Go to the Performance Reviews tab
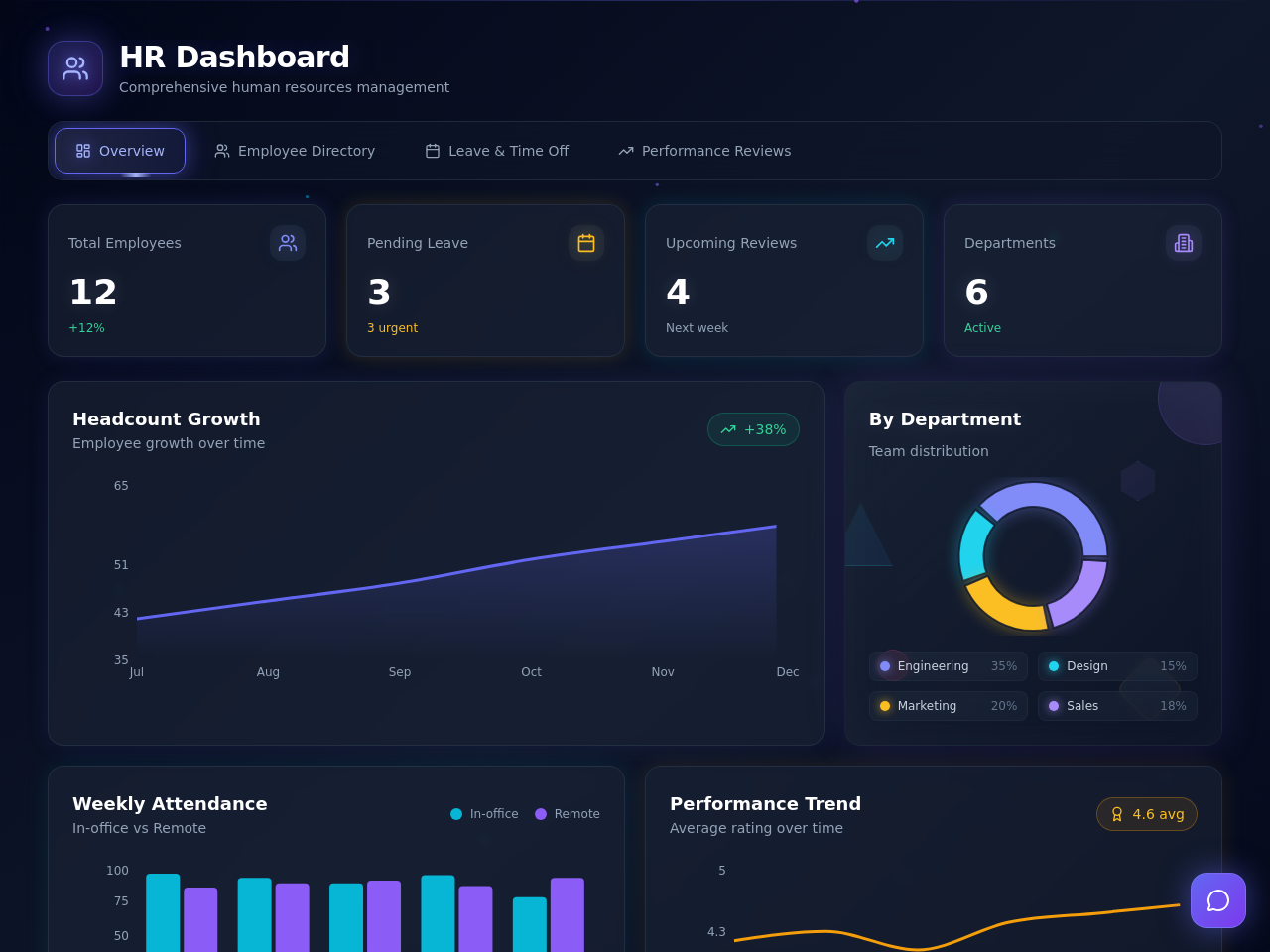This screenshot has width=1270, height=952. (x=704, y=151)
